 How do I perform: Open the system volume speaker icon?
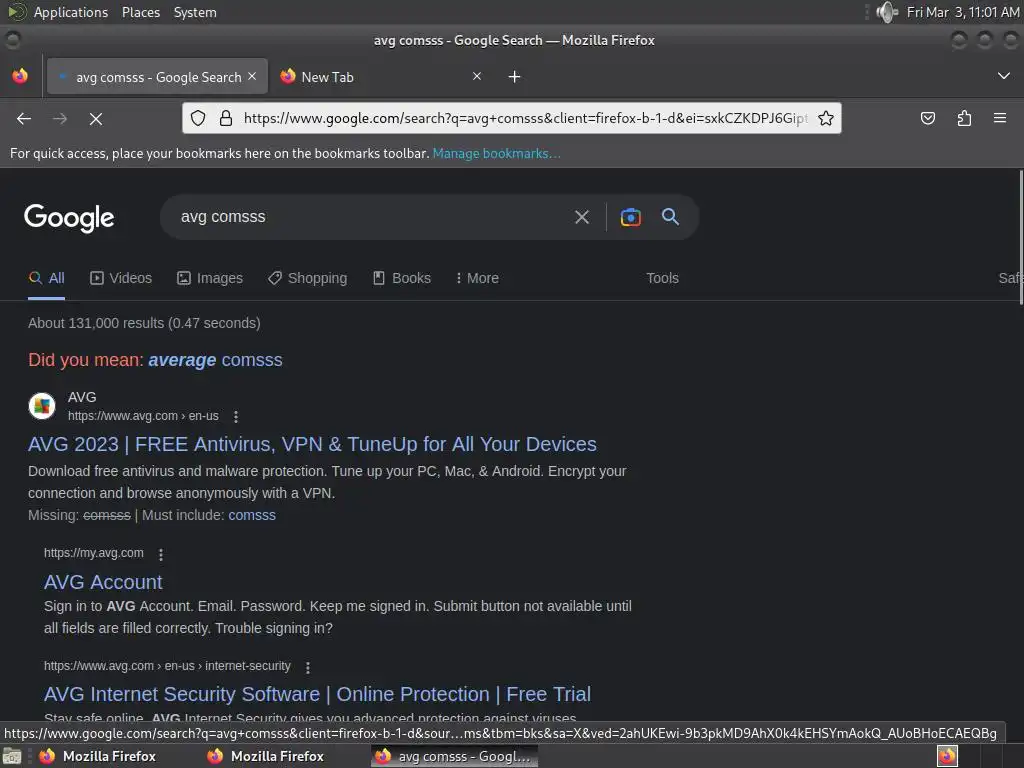[886, 12]
